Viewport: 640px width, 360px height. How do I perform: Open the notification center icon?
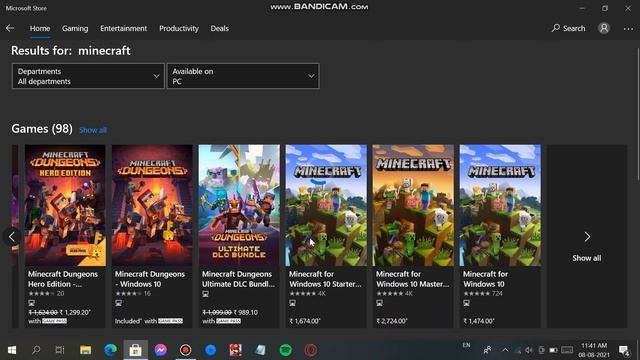624,350
